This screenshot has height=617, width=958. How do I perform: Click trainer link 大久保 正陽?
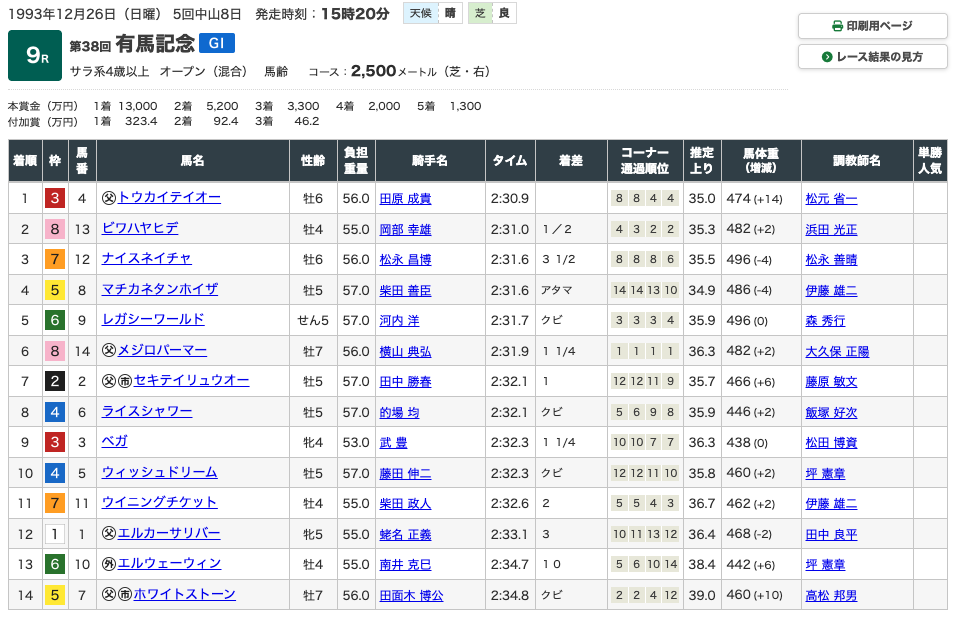coord(837,351)
